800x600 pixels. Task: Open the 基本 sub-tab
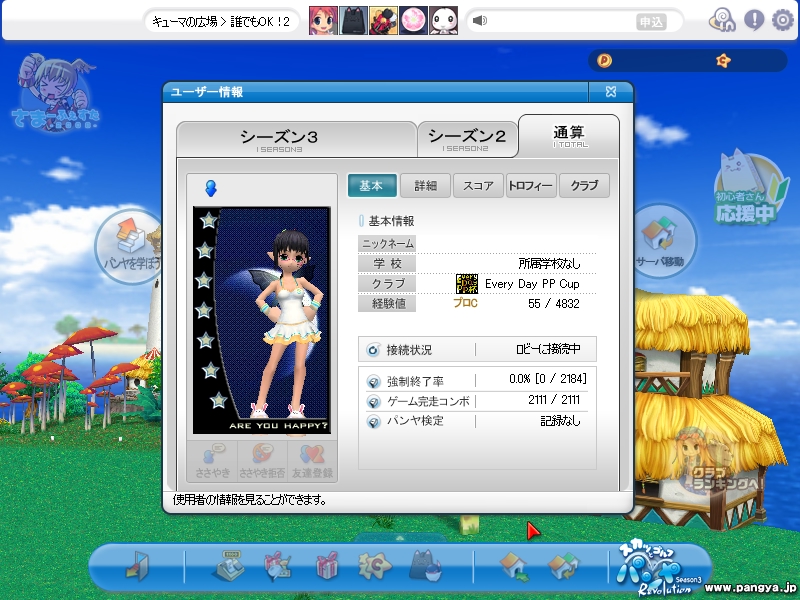[x=371, y=186]
